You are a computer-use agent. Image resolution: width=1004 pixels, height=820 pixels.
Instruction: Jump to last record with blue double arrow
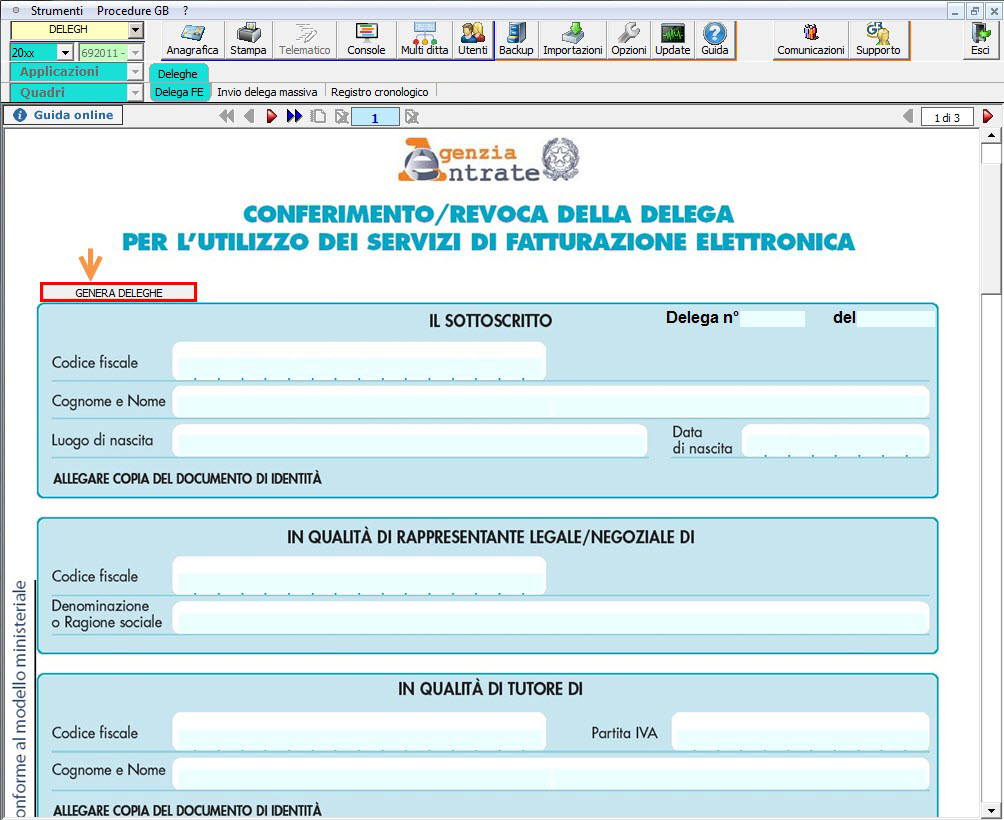pos(295,117)
